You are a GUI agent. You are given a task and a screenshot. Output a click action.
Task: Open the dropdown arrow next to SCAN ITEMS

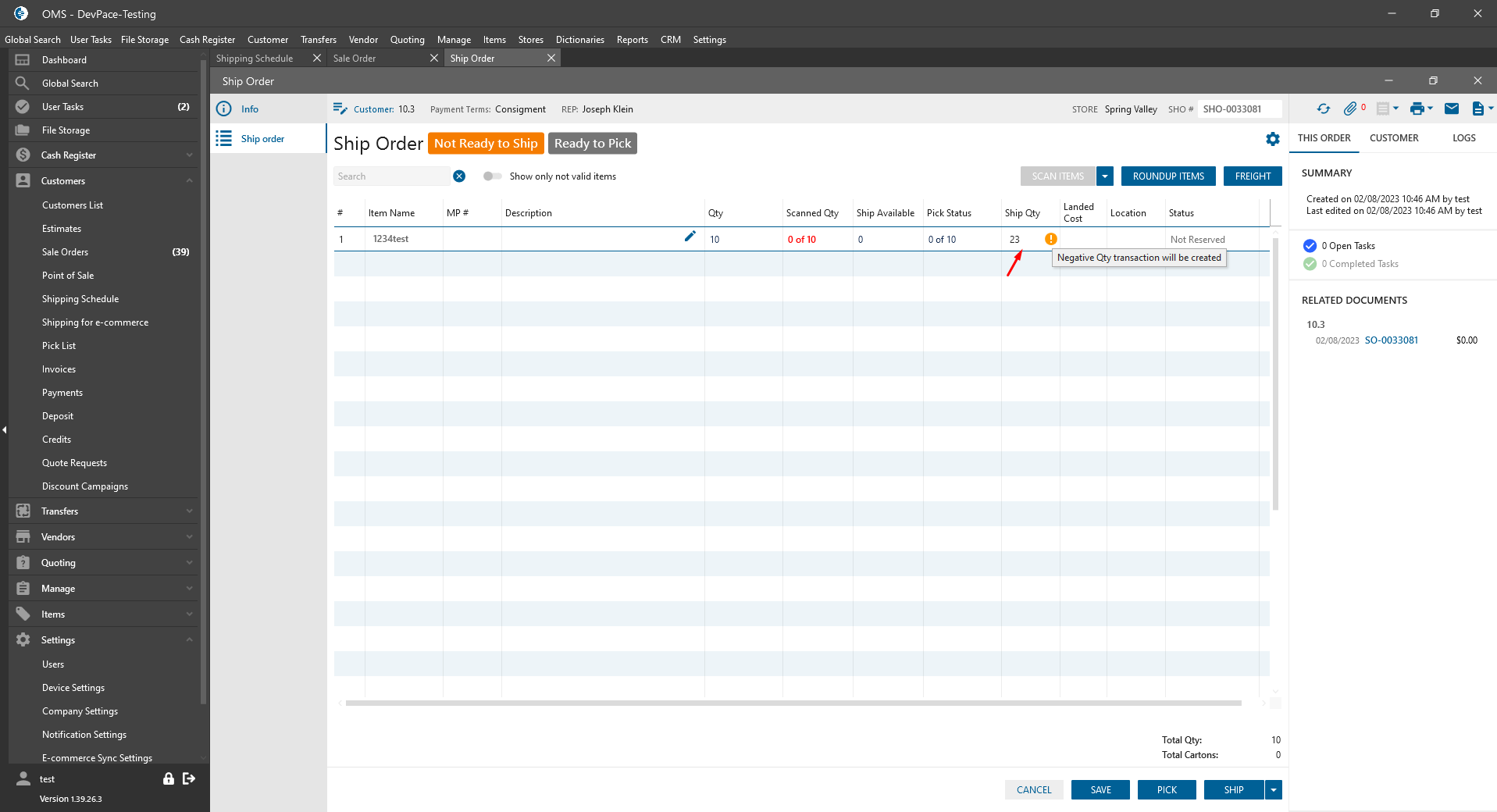coord(1104,176)
